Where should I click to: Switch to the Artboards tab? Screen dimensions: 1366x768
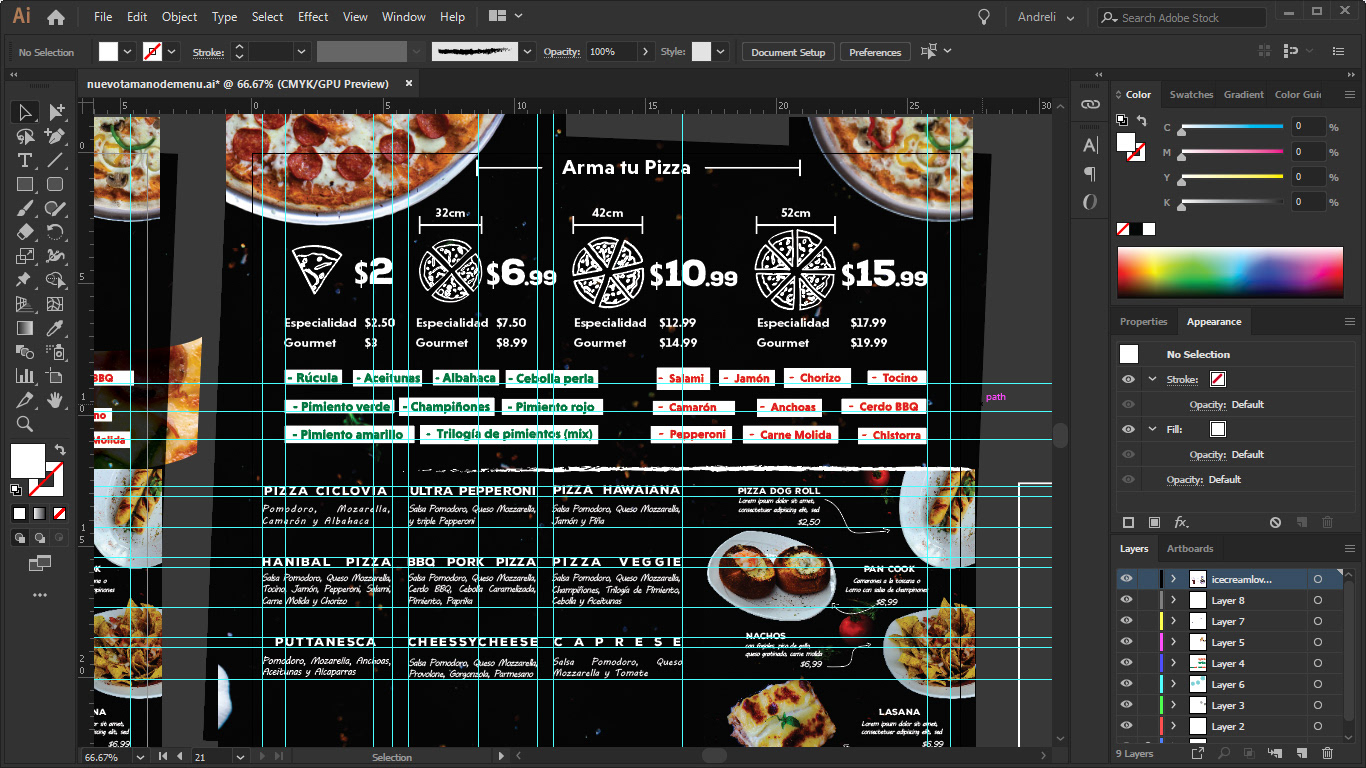click(1190, 548)
